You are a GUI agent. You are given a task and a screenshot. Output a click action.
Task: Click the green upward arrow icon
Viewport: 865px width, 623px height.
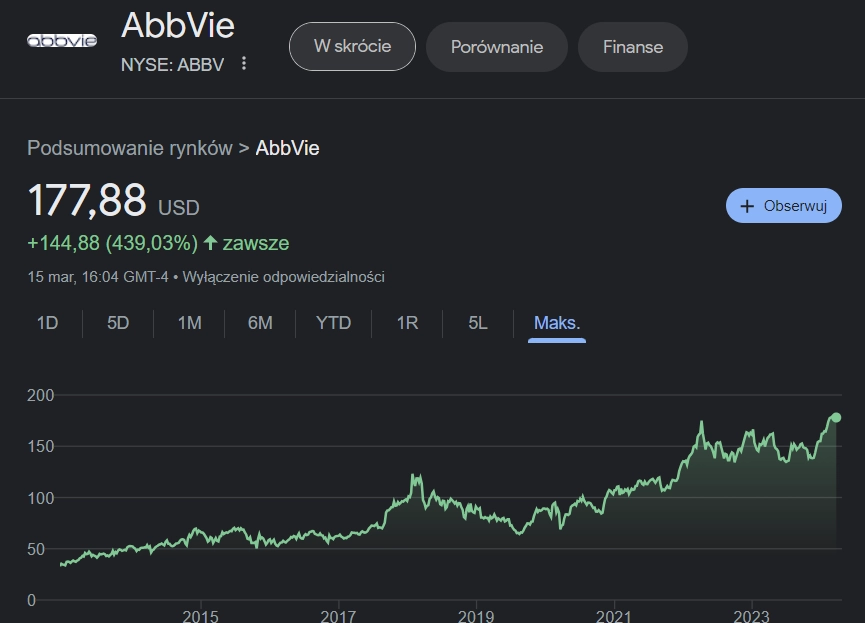point(210,242)
